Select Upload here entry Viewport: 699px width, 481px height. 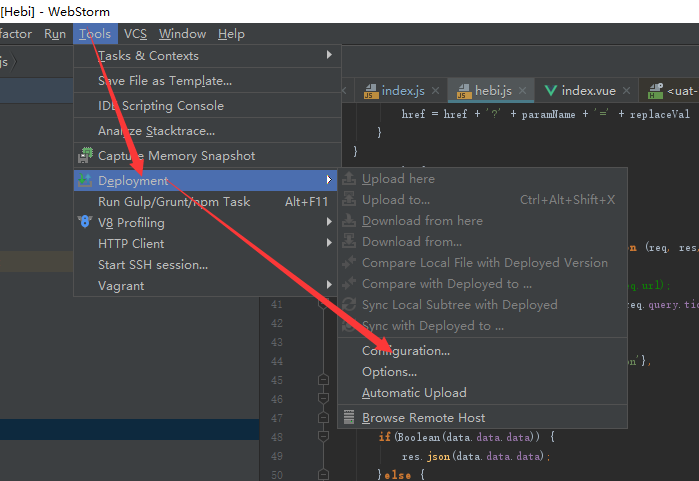tap(483, 179)
